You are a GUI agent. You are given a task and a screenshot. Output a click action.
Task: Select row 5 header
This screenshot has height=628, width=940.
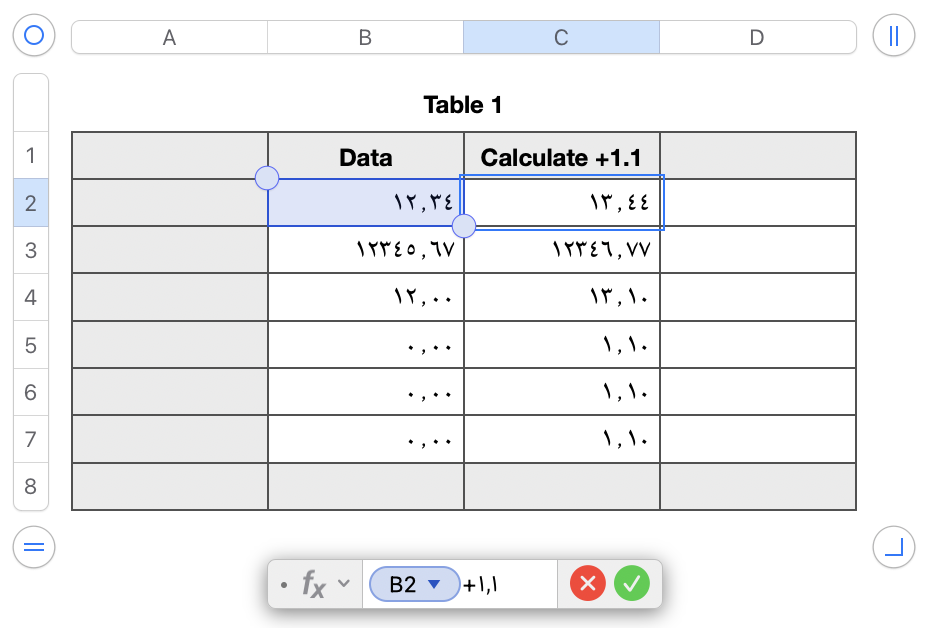[x=31, y=345]
